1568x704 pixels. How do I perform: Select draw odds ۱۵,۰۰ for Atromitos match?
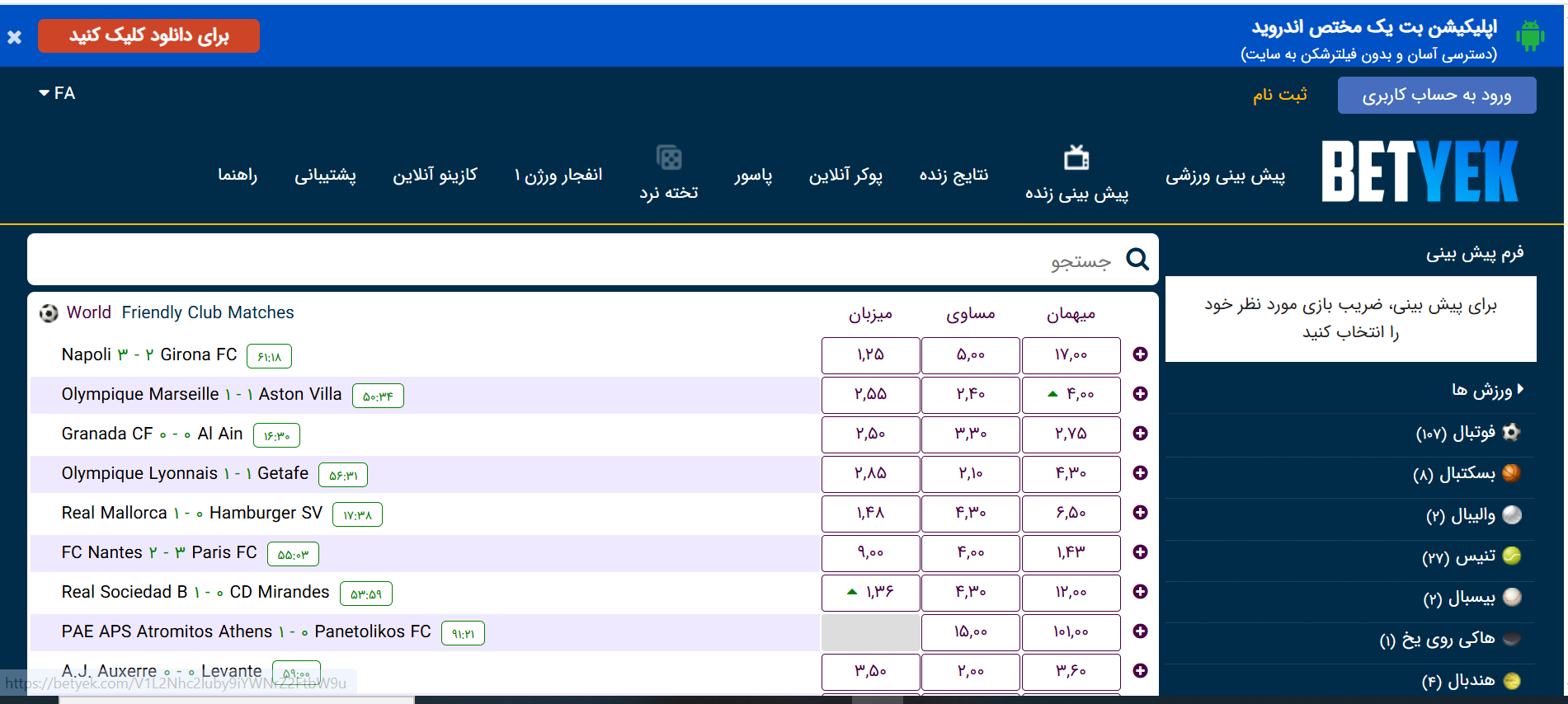pyautogui.click(x=971, y=632)
